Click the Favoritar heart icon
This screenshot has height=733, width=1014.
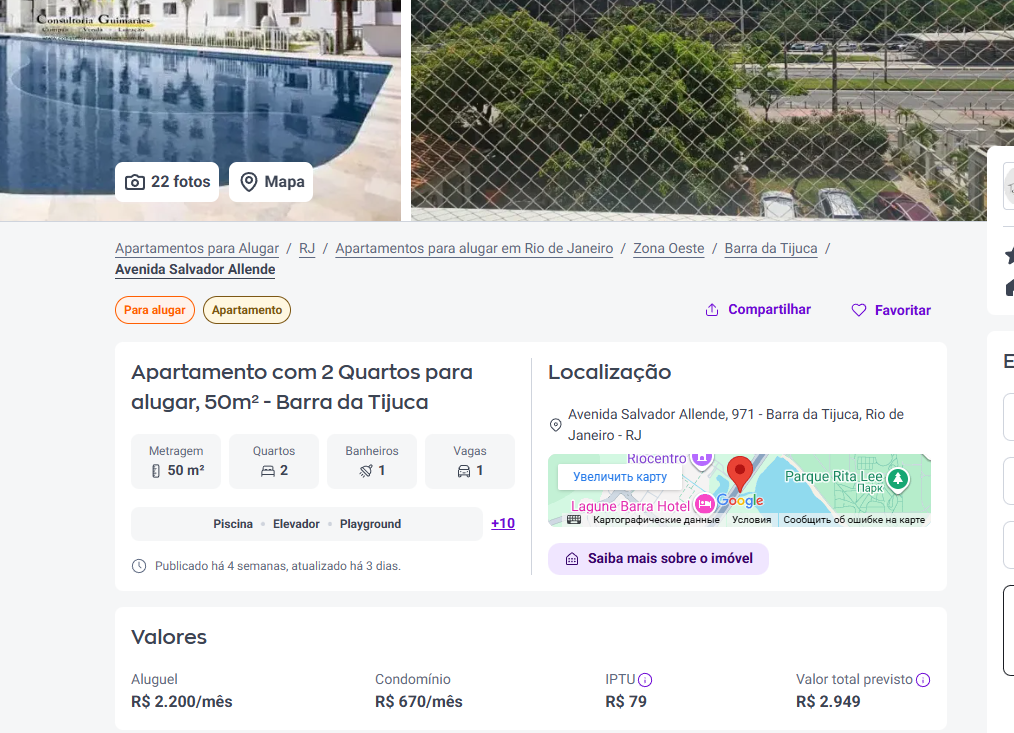[x=858, y=311]
